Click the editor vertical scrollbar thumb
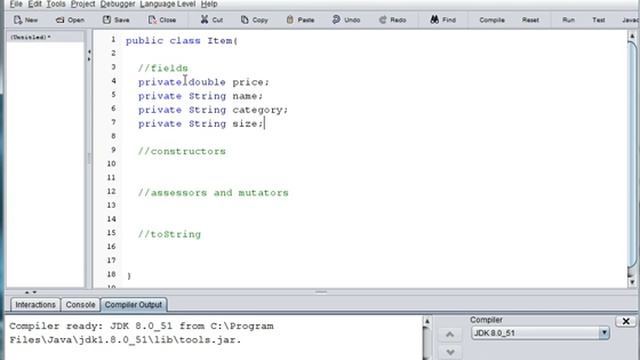 632,154
